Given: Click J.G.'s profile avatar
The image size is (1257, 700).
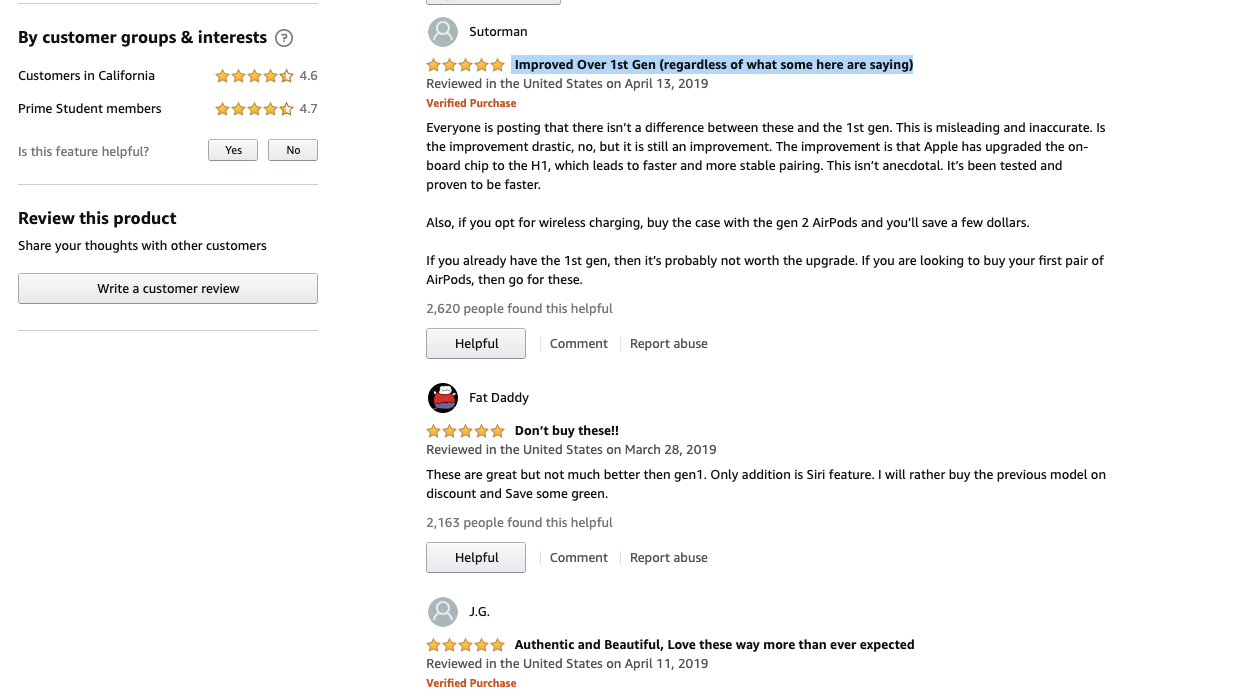Looking at the screenshot, I should (x=442, y=611).
